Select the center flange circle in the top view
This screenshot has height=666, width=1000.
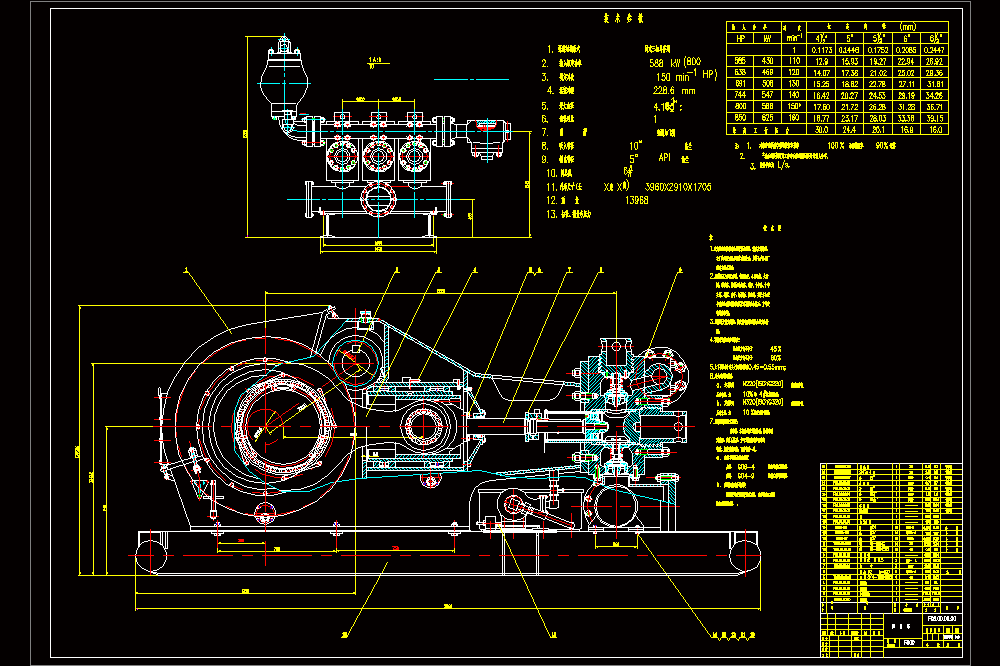(x=378, y=200)
